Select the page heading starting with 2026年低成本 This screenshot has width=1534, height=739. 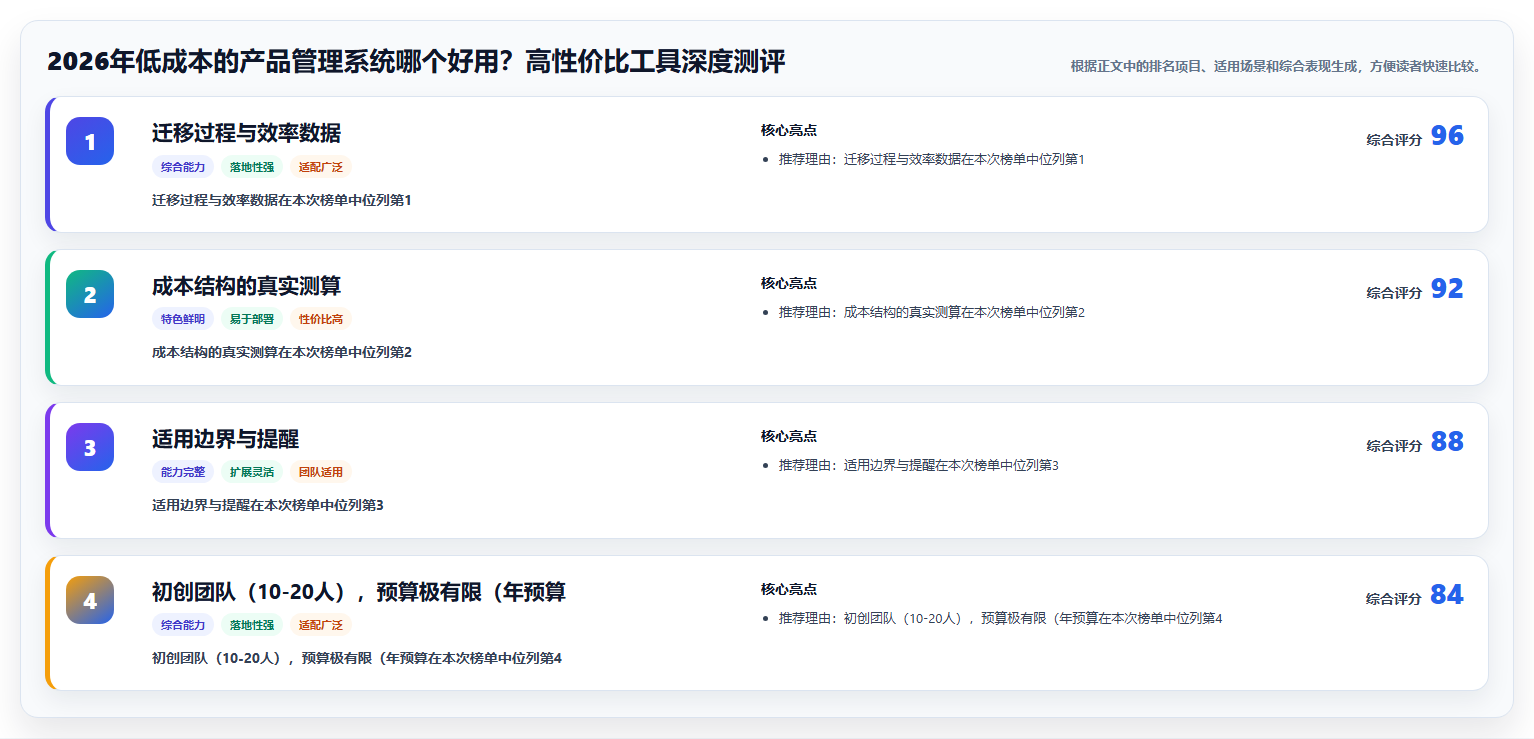click(416, 62)
